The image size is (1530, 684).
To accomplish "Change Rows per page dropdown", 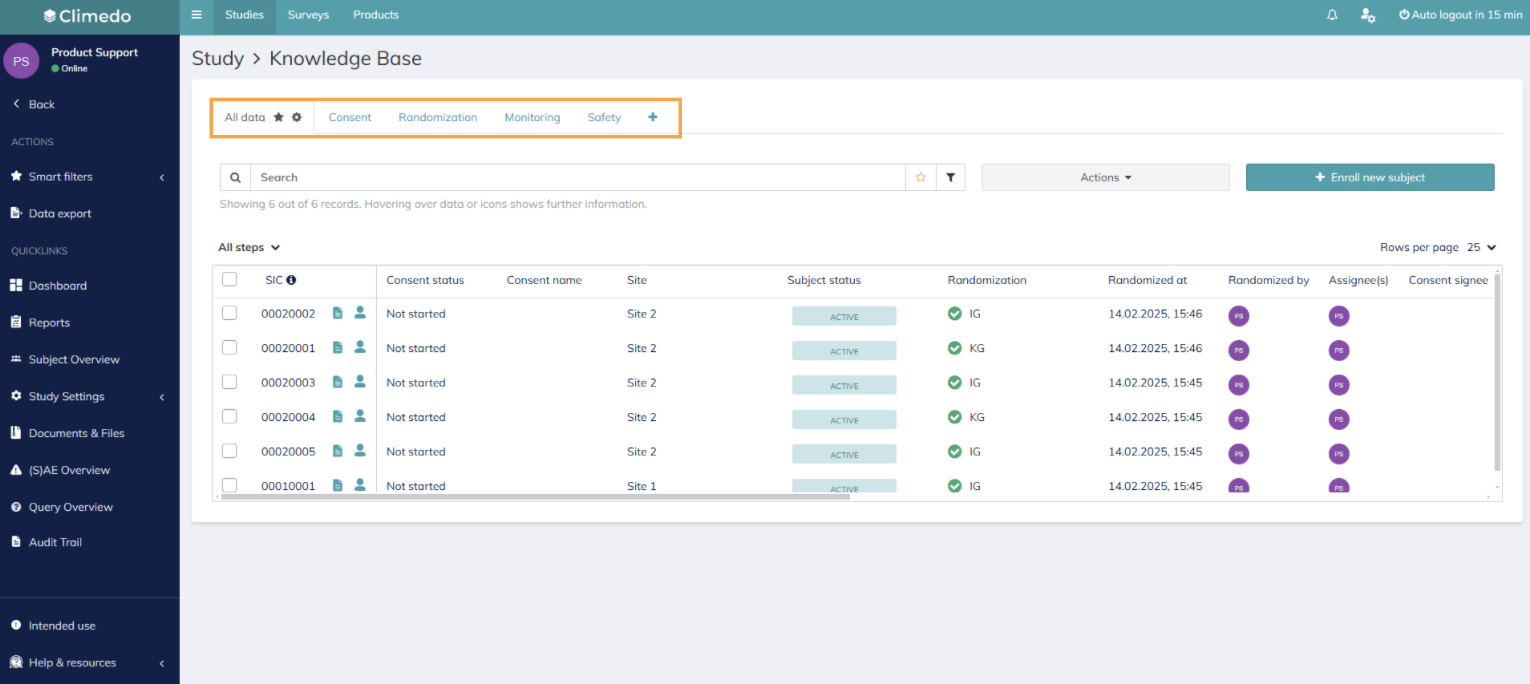I will tap(1481, 247).
